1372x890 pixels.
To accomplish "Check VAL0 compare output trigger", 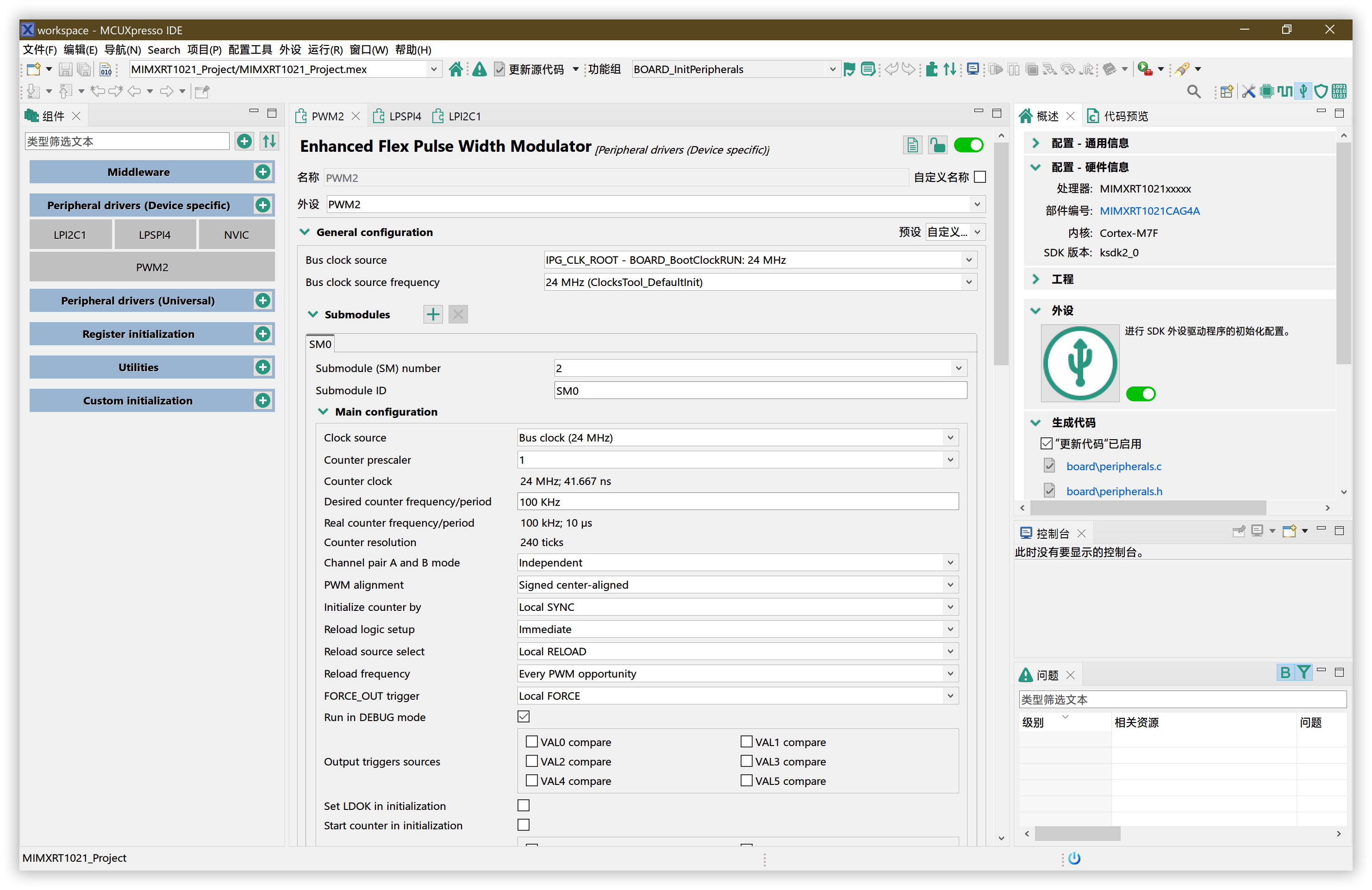I will point(531,741).
